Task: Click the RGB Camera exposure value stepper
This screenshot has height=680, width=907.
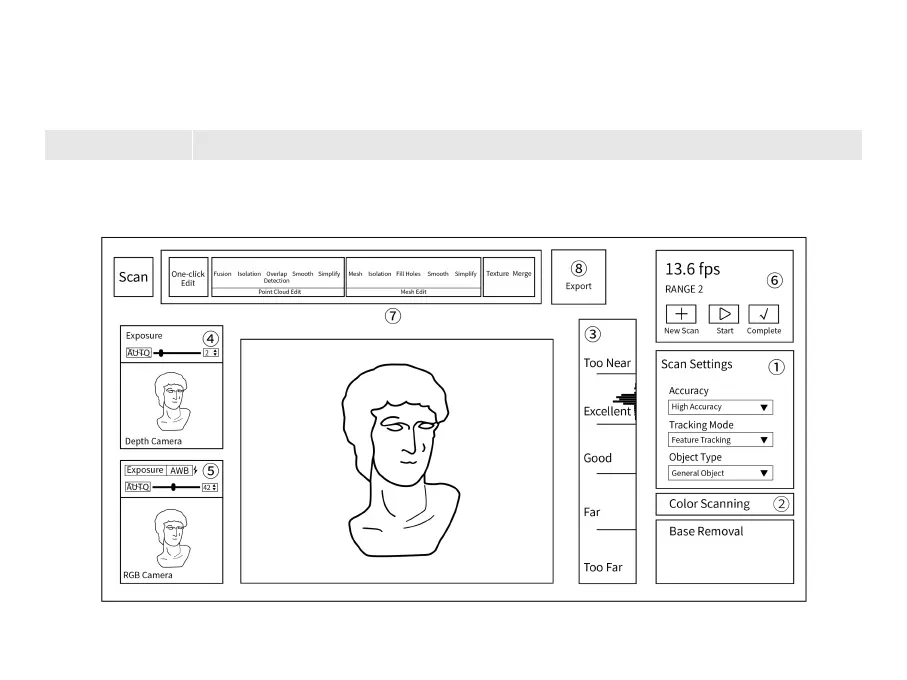Action: [x=209, y=487]
